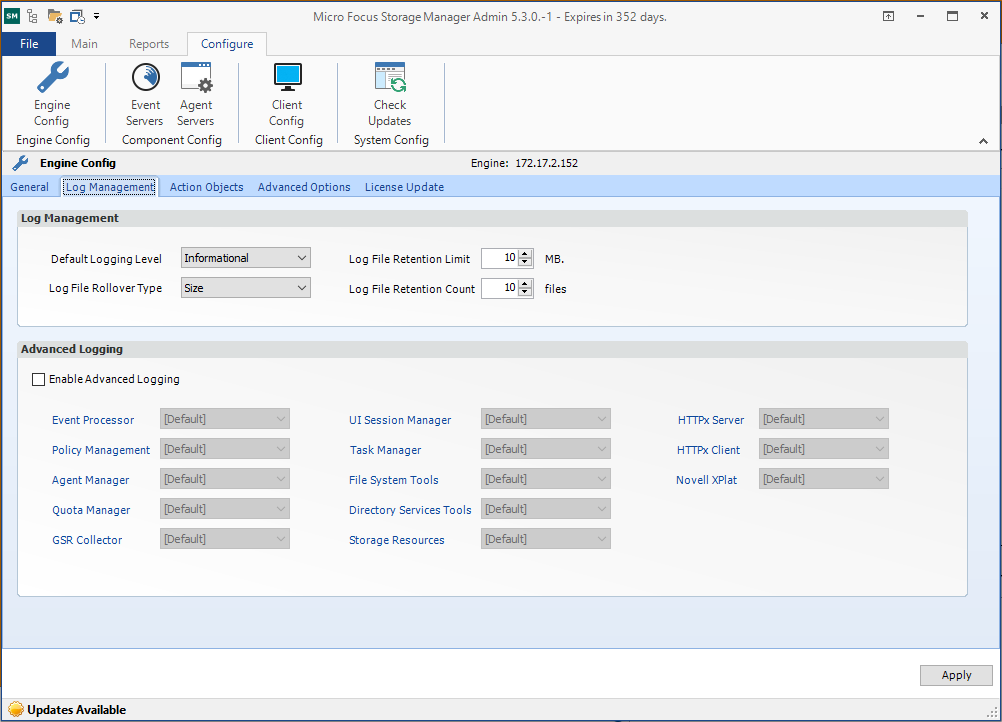Viewport: 1002px width, 722px height.
Task: Click the Updates Available status icon
Action: coord(15,710)
